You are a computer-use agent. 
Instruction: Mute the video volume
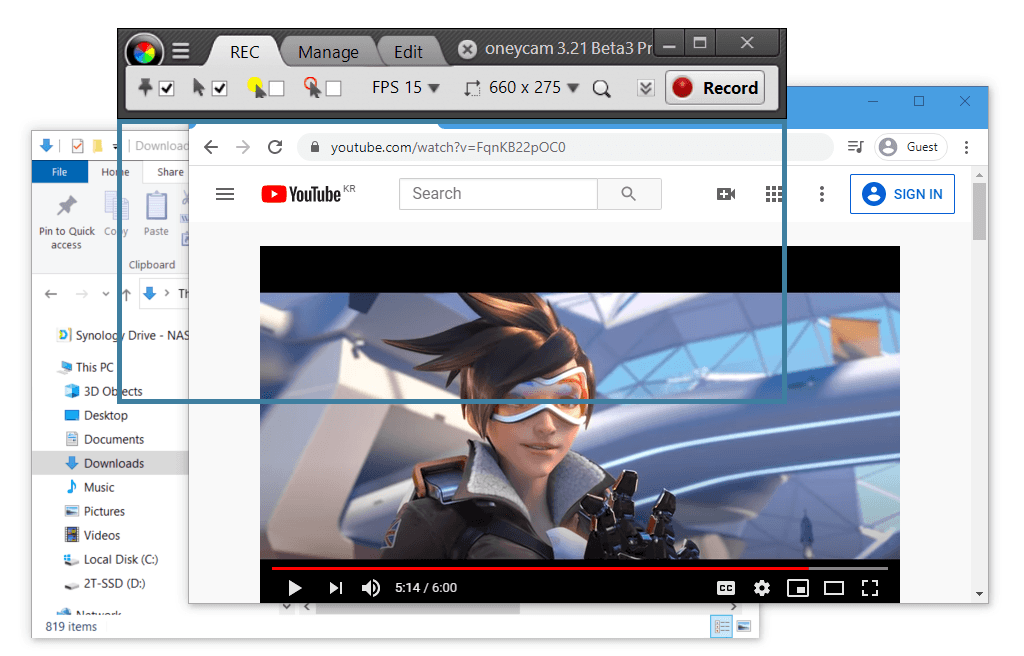tap(371, 588)
